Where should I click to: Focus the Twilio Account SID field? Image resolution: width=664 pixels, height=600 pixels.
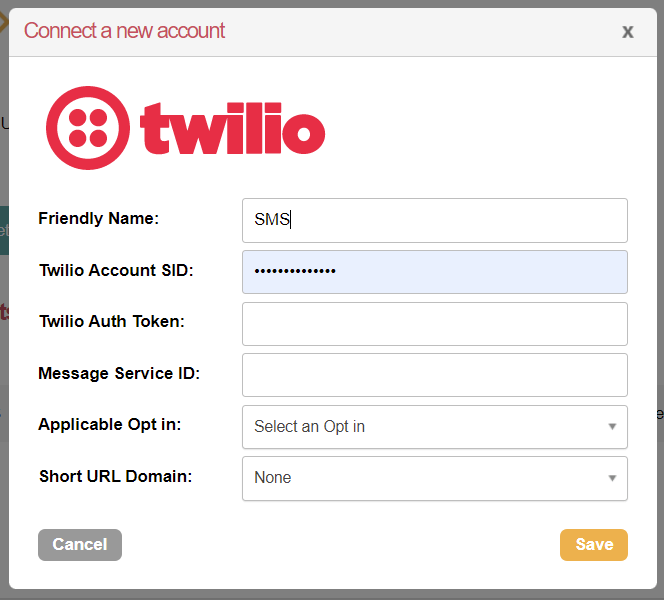coord(434,272)
